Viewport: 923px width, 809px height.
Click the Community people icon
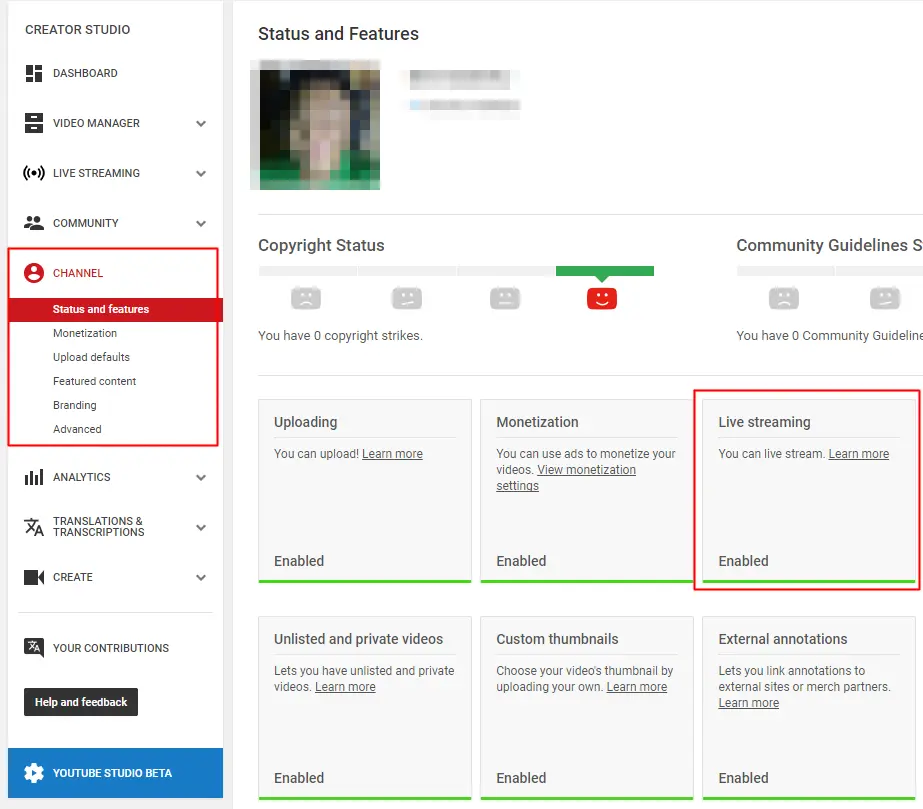34,223
